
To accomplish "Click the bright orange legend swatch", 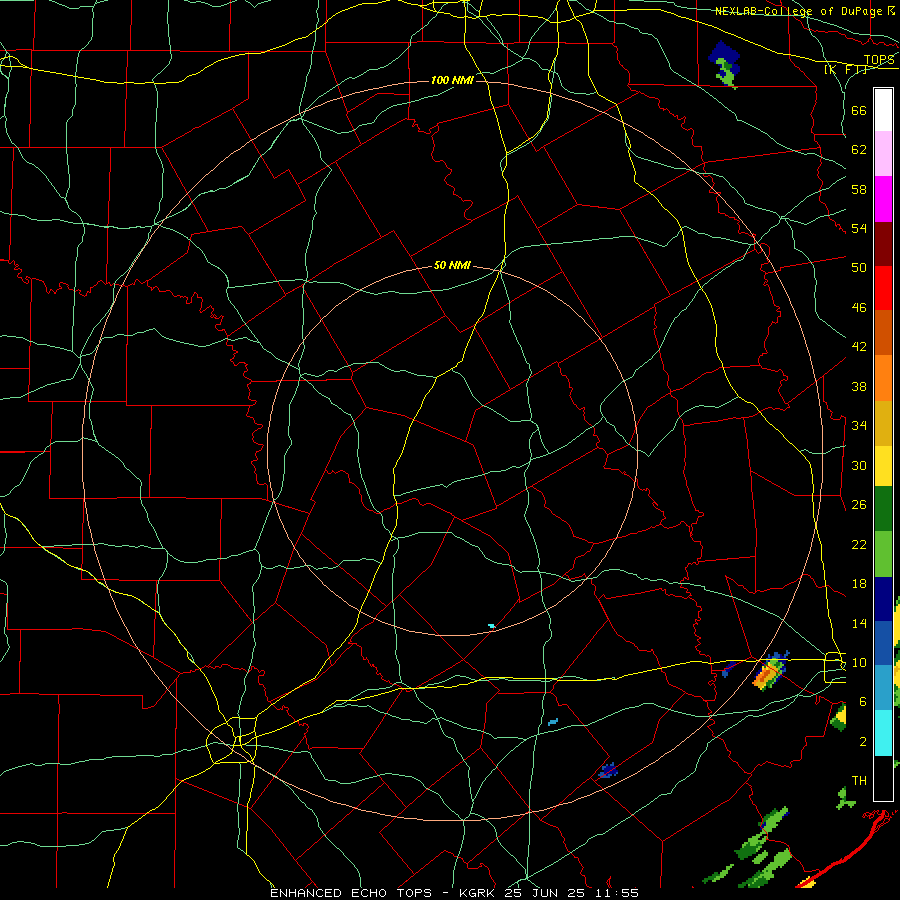I will [883, 377].
